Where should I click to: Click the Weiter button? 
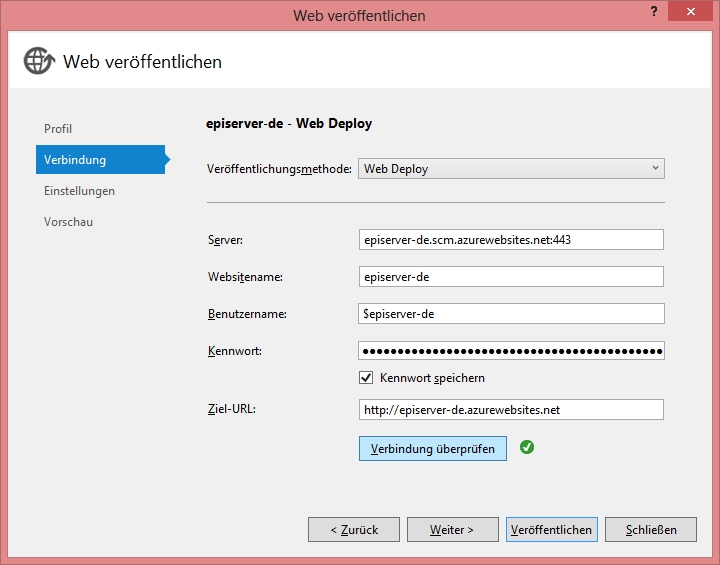(x=452, y=530)
